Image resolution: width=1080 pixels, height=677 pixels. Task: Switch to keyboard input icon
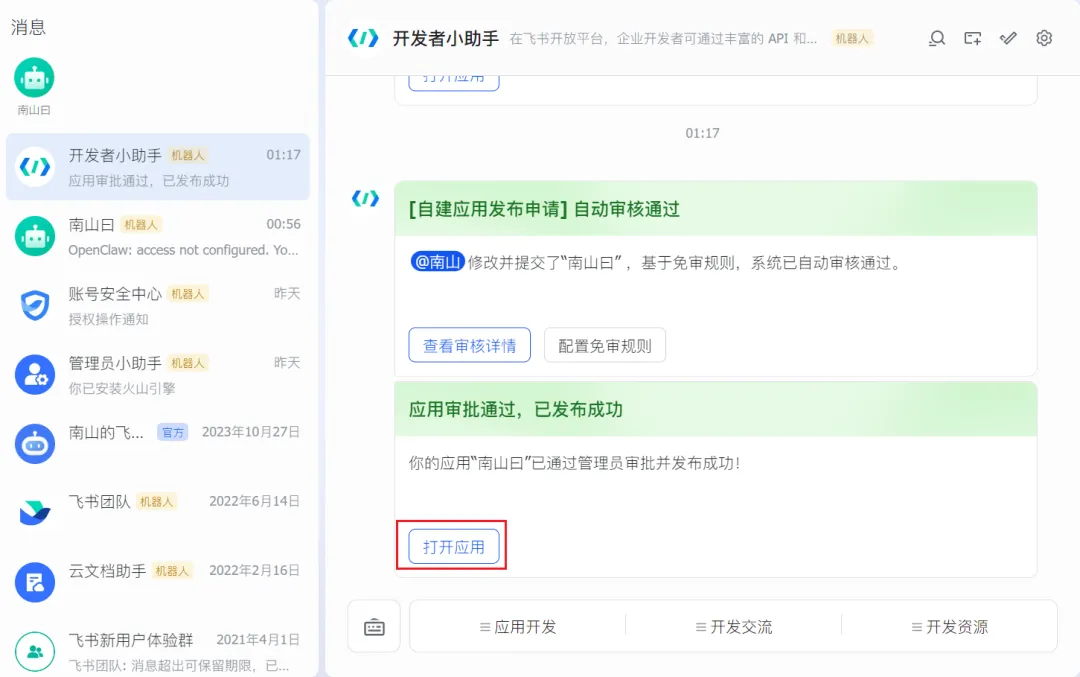point(374,627)
